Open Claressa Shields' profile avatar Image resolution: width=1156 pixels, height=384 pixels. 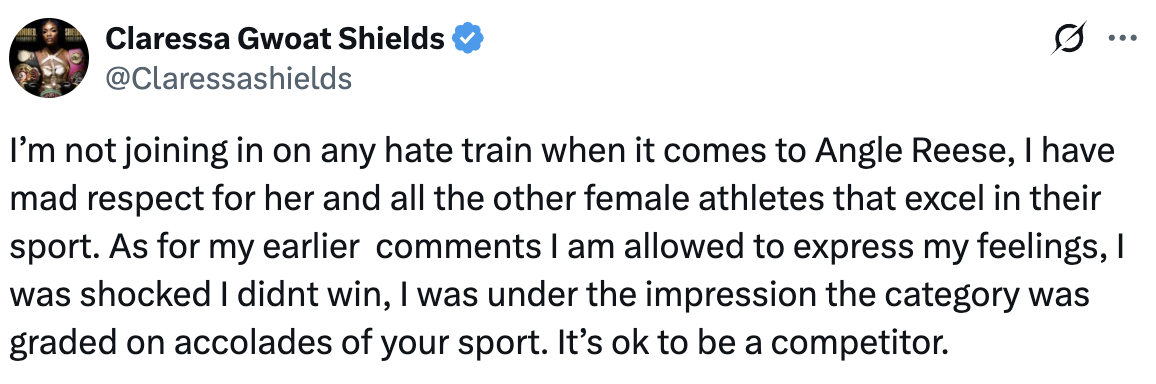click(49, 57)
